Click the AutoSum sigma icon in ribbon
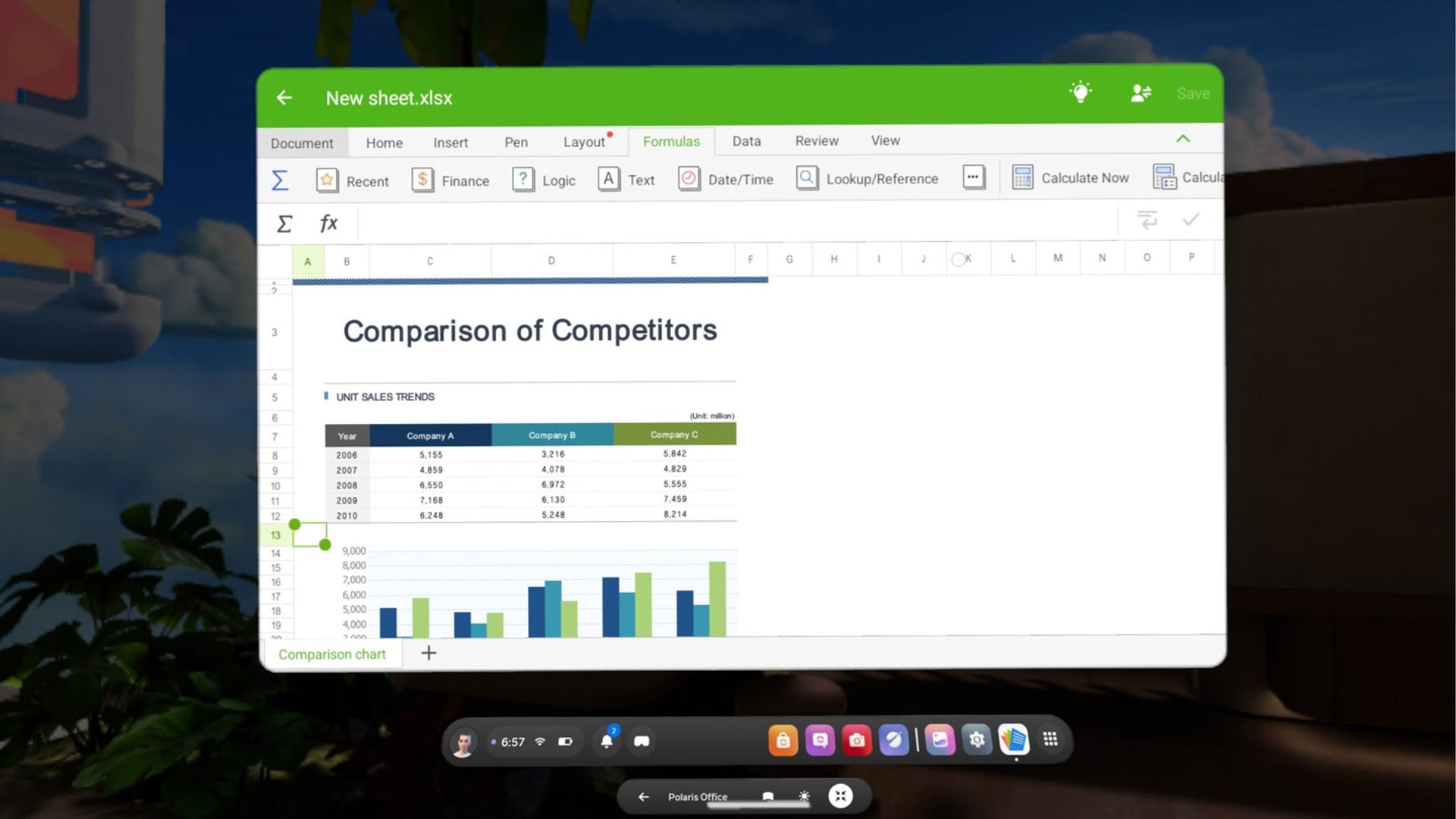 point(280,180)
